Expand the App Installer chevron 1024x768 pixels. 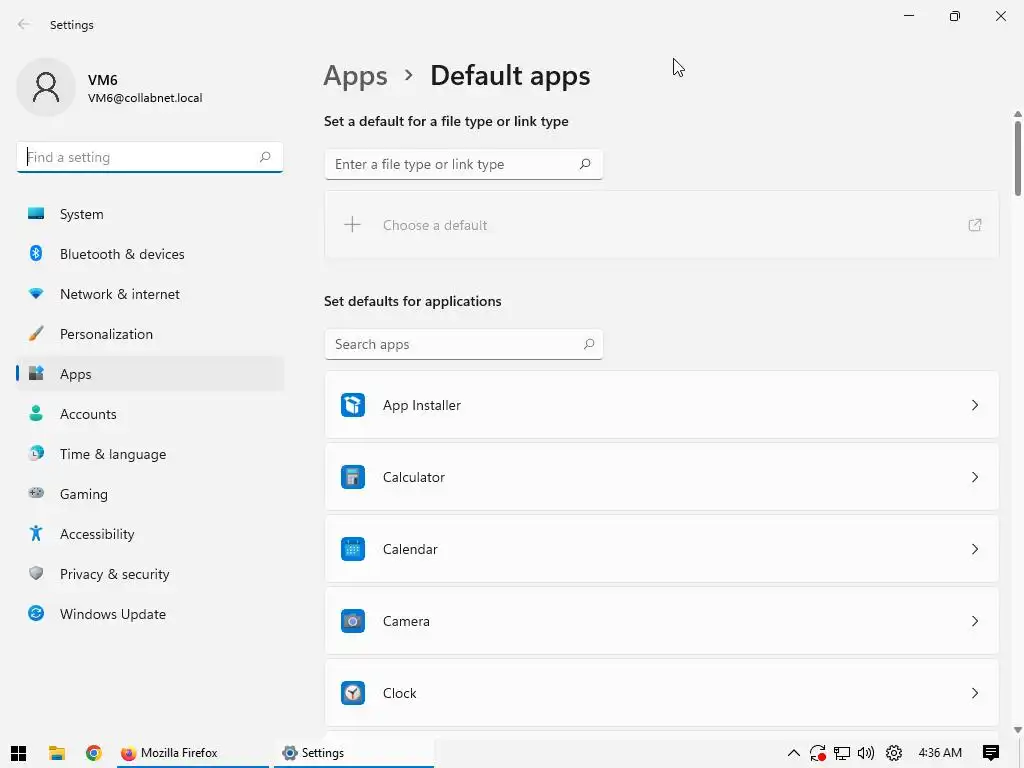[x=975, y=405]
